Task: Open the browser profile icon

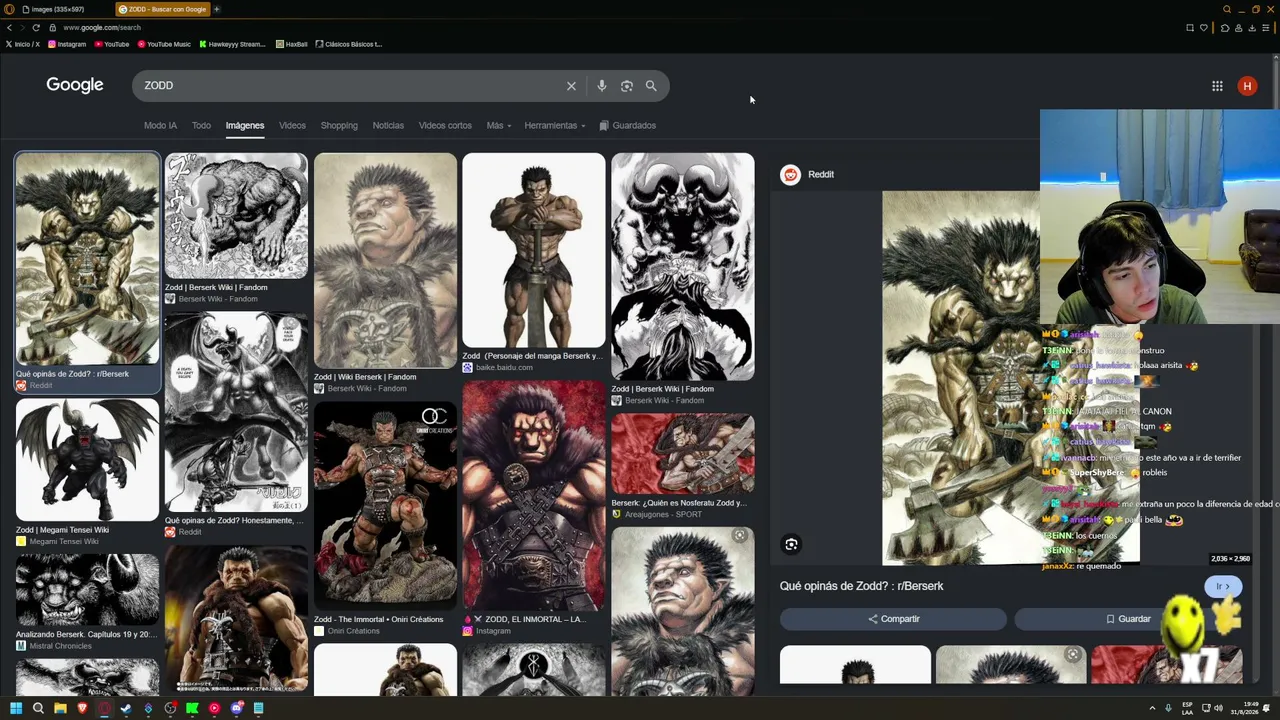Action: 1240,28
